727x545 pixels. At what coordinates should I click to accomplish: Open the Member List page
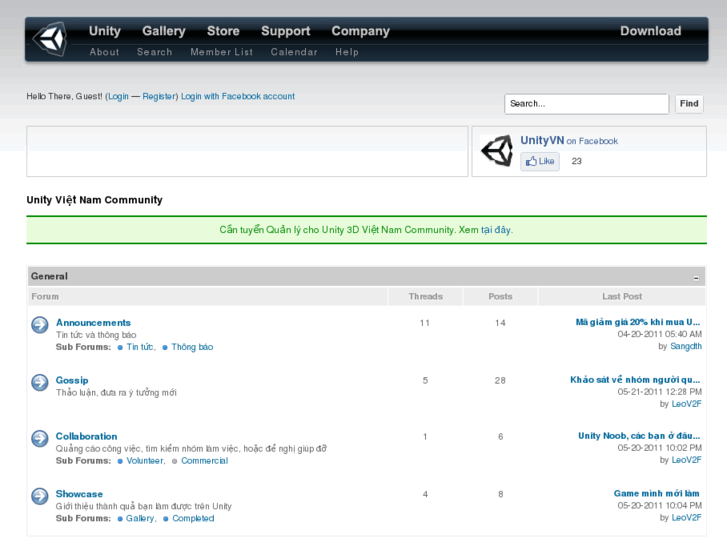(x=222, y=52)
